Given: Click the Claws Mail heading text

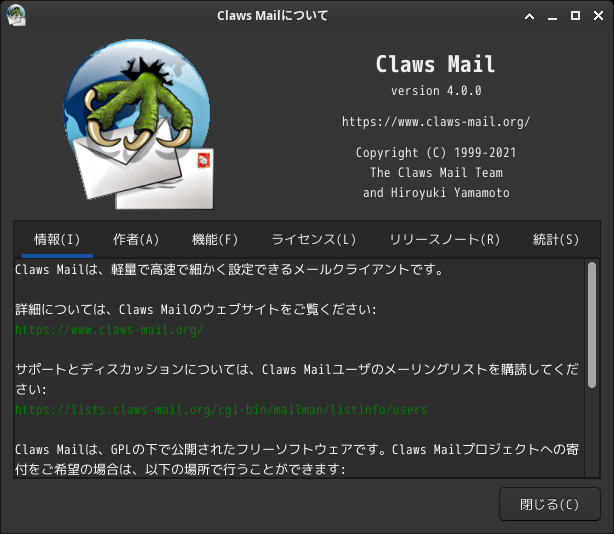Looking at the screenshot, I should pyautogui.click(x=435, y=64).
